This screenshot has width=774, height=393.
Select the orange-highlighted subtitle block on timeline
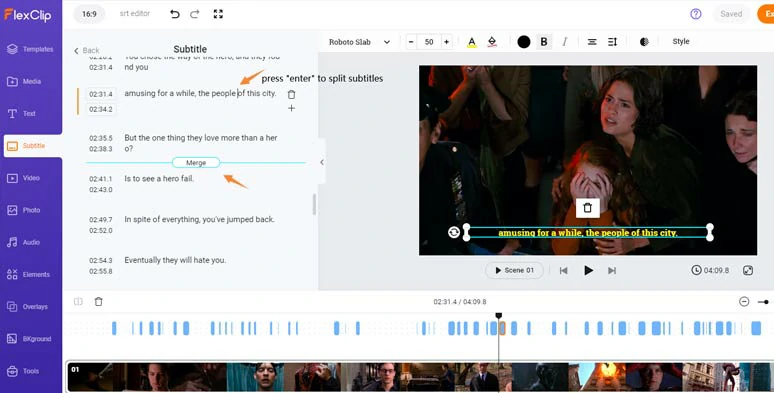(x=502, y=328)
